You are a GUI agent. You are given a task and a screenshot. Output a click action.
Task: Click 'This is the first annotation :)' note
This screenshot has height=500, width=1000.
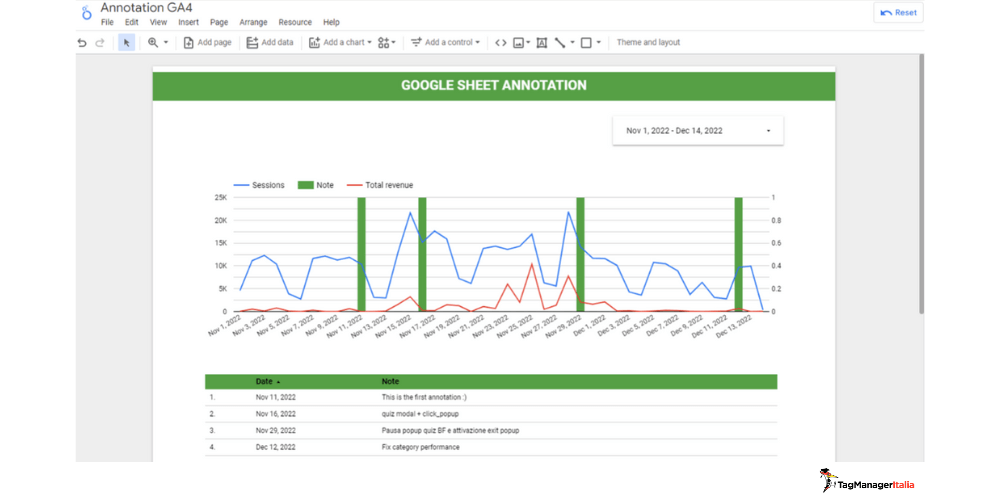click(424, 397)
